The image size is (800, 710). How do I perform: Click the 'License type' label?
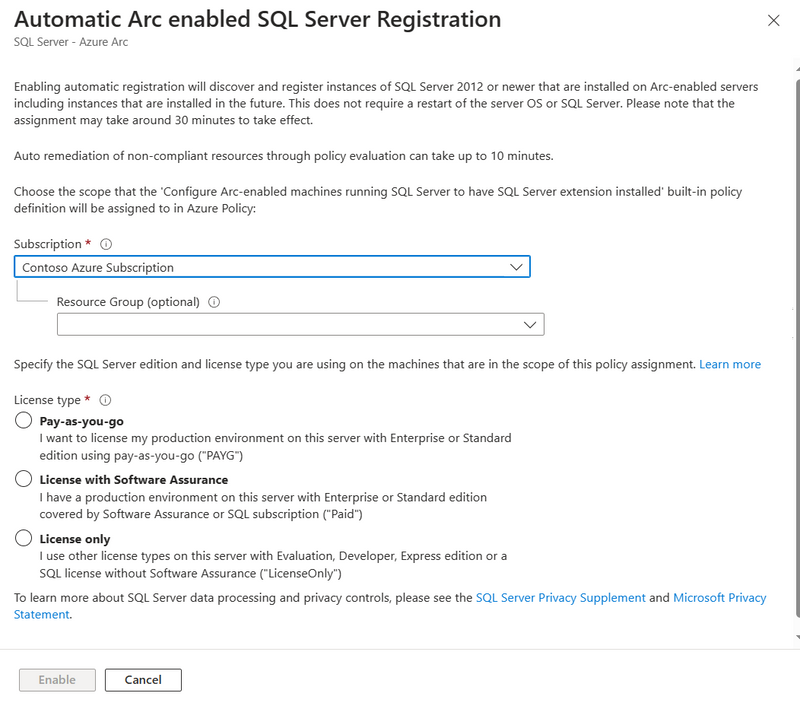47,400
